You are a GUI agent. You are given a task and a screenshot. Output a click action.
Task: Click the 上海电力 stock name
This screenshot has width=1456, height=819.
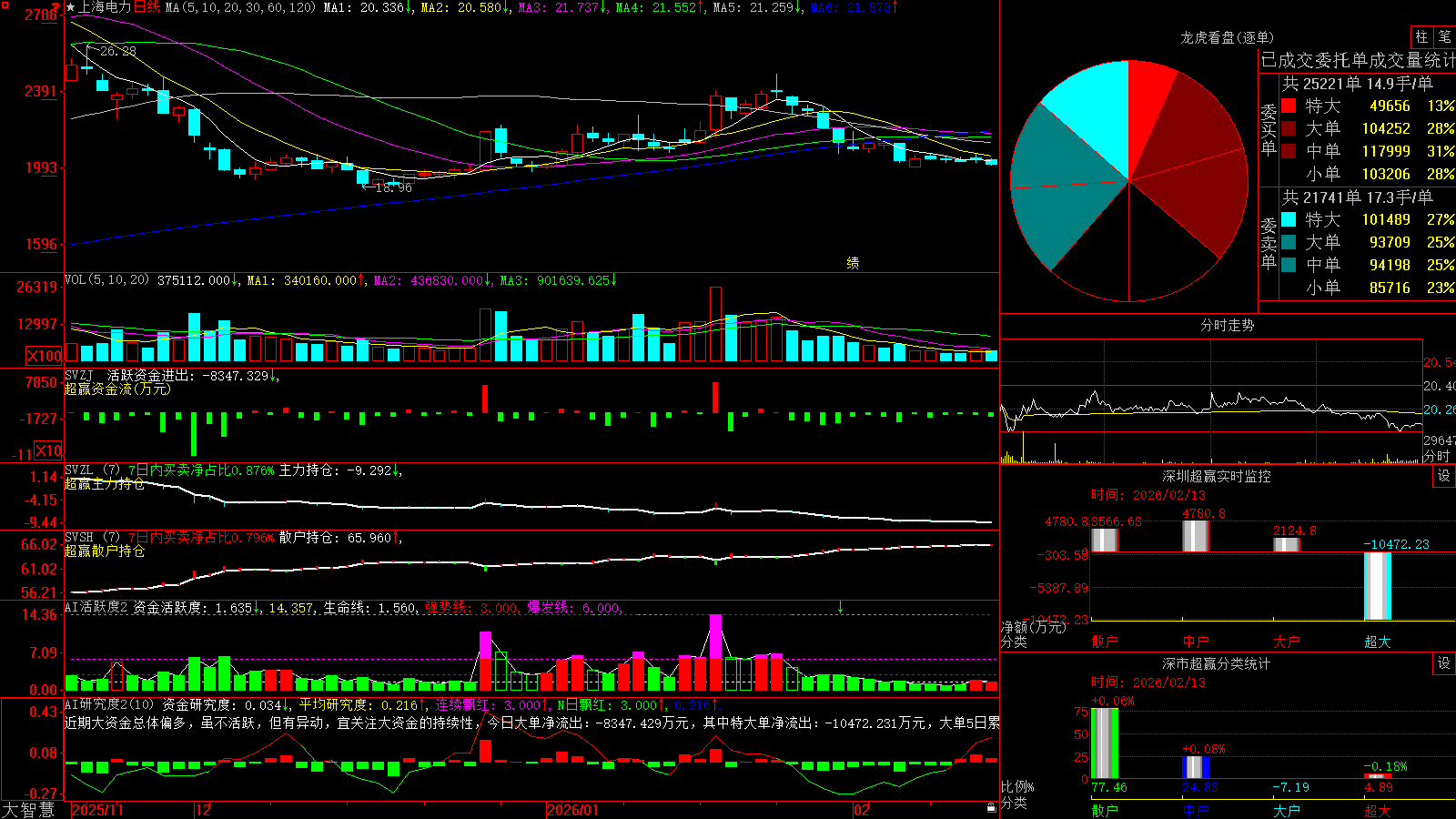click(105, 7)
